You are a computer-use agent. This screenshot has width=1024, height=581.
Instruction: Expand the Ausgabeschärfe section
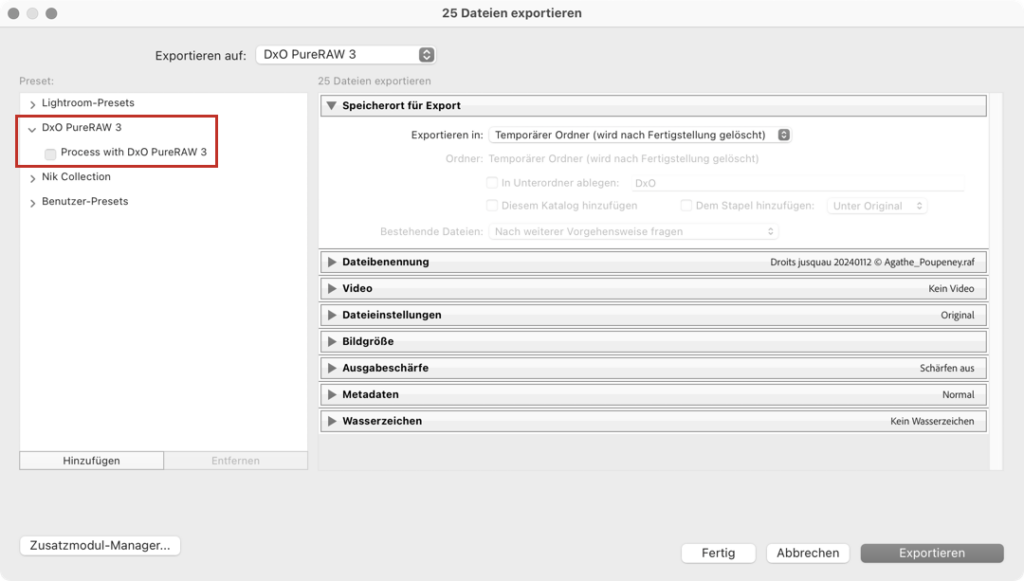(332, 368)
